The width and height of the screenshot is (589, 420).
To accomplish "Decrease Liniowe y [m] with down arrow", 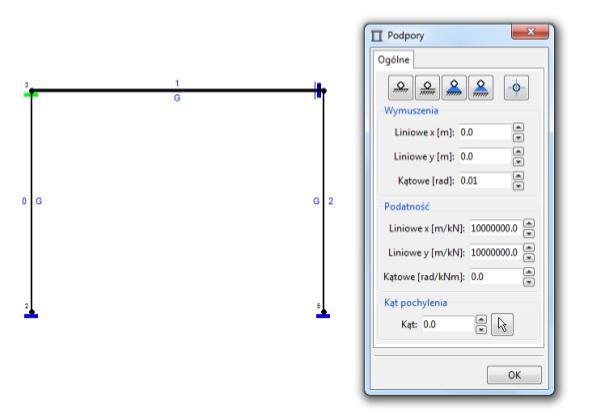I will click(x=518, y=162).
